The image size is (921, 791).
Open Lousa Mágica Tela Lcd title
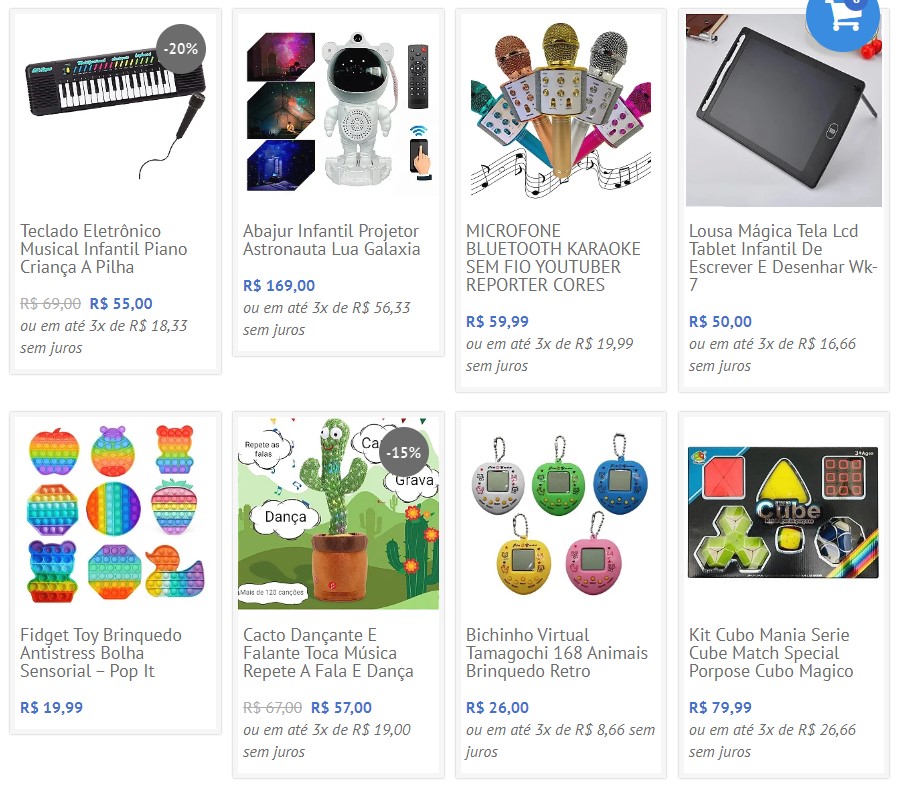783,258
